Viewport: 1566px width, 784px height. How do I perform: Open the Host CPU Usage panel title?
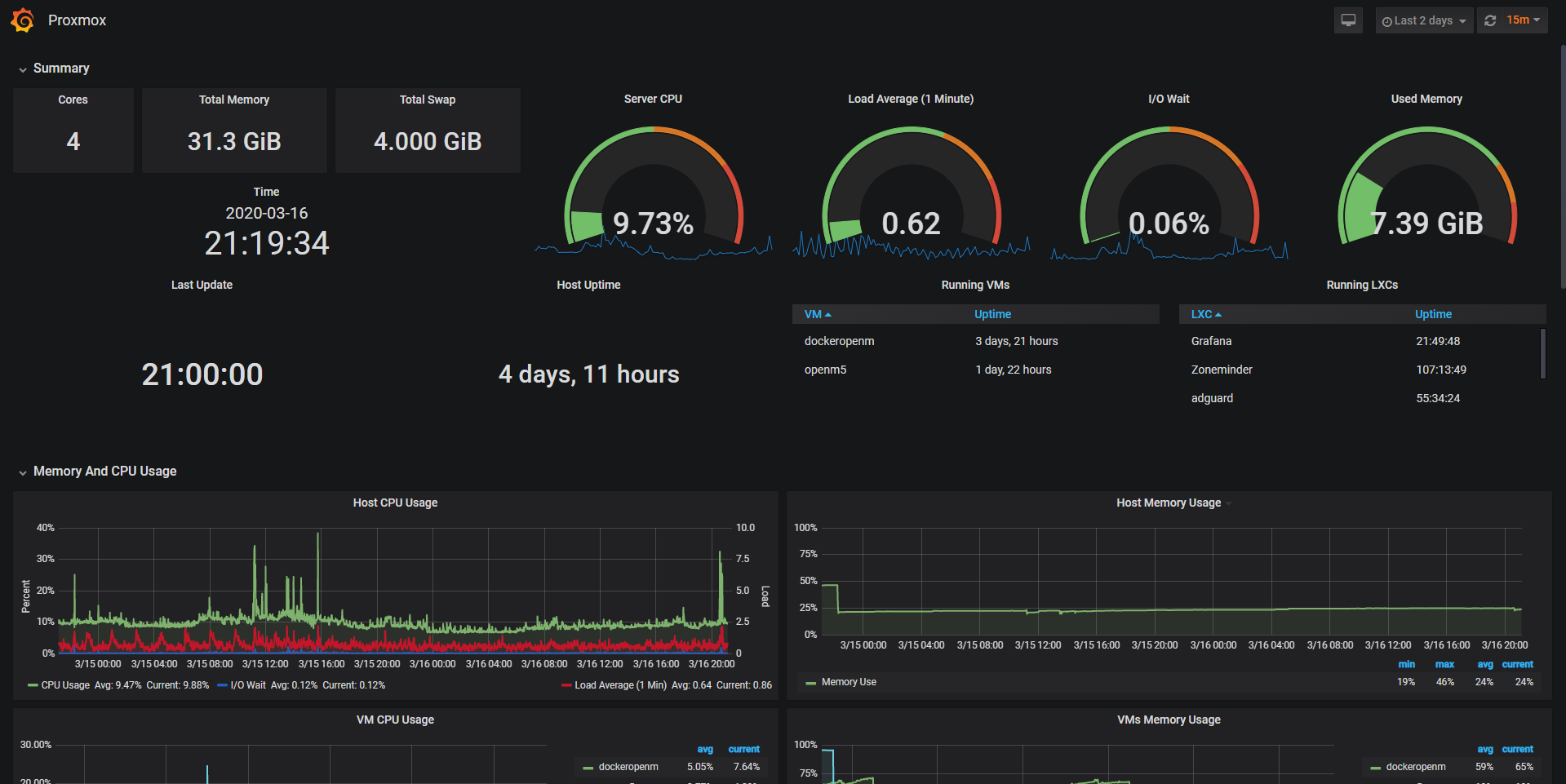point(395,503)
